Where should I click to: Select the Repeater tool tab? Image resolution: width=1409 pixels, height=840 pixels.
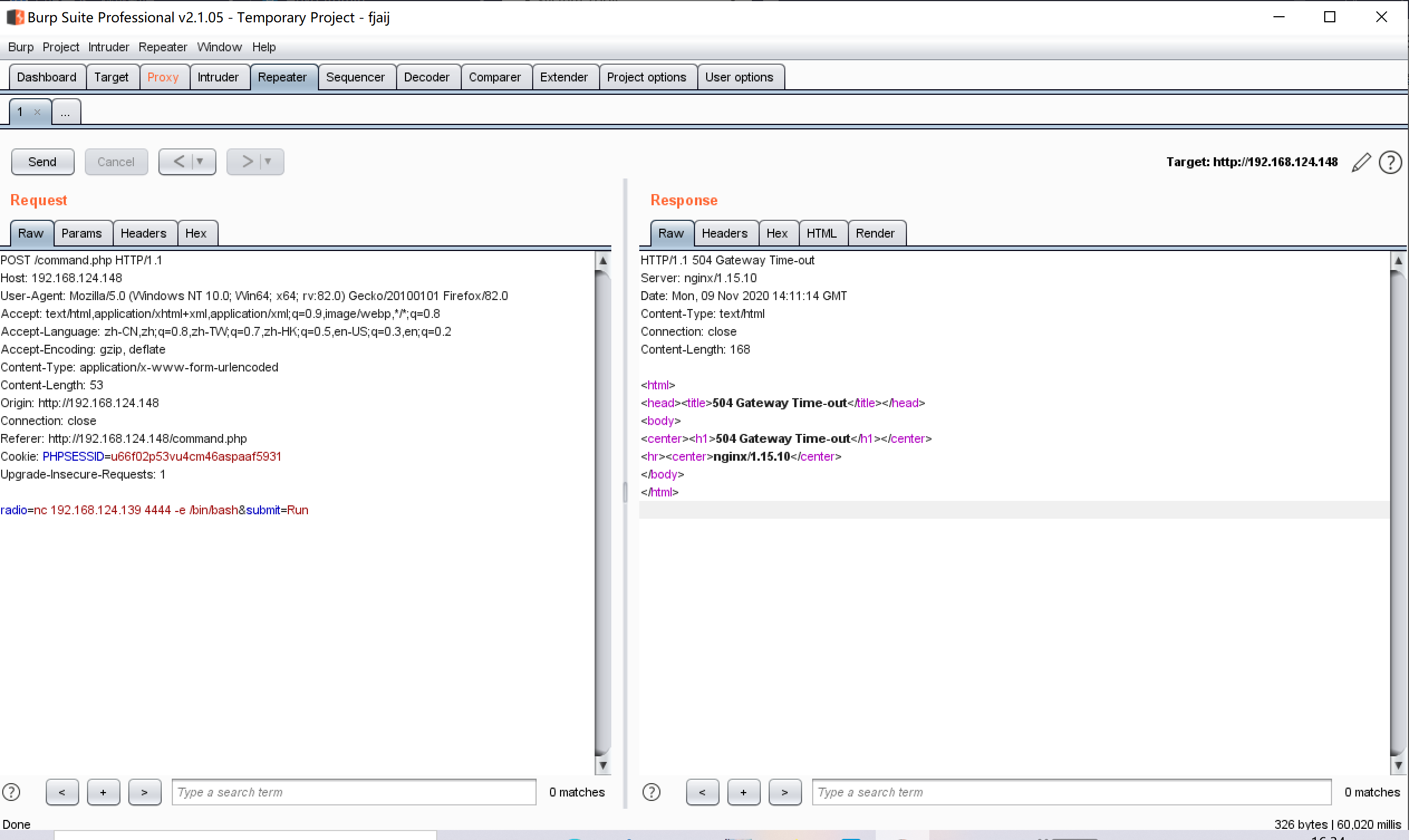(282, 77)
